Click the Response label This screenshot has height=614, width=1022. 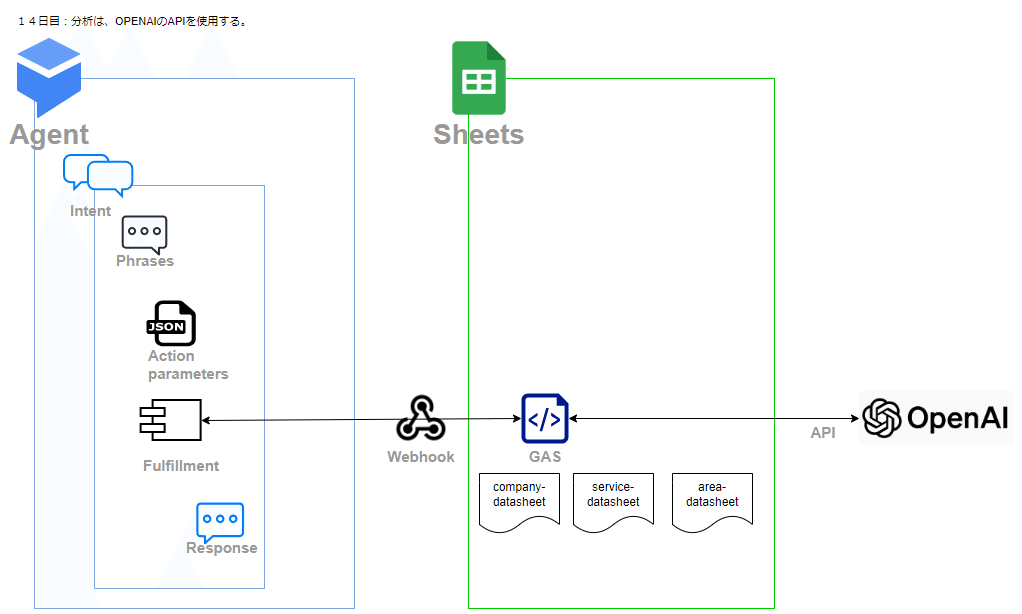click(x=222, y=548)
